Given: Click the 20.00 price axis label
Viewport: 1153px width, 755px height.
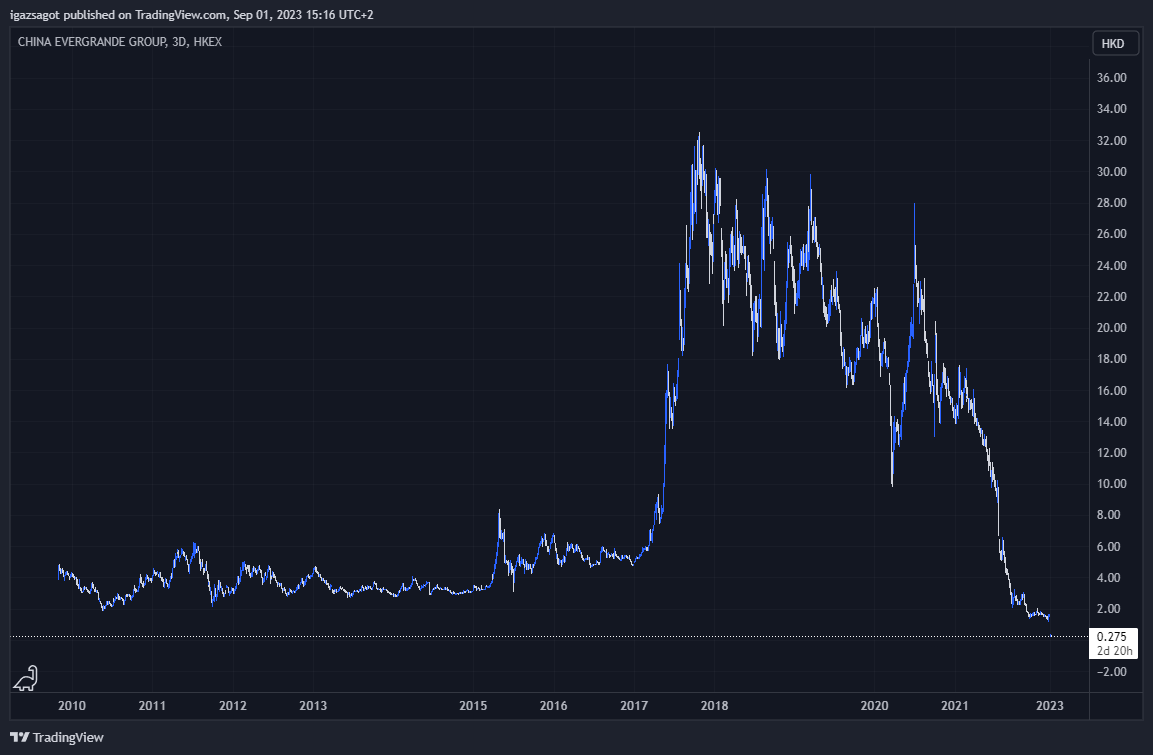Looking at the screenshot, I should [x=1111, y=328].
